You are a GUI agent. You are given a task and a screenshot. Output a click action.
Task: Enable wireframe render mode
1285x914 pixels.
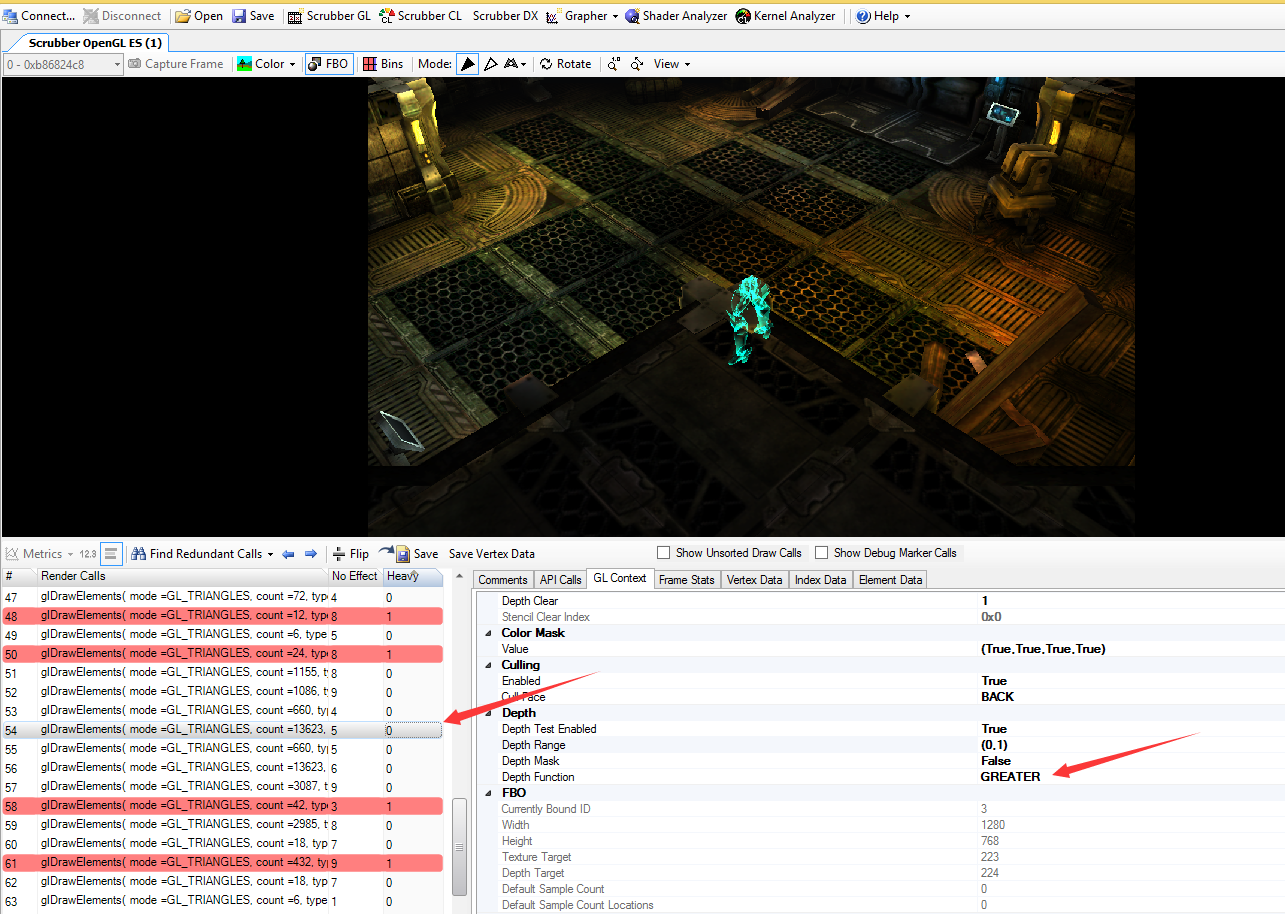click(490, 63)
